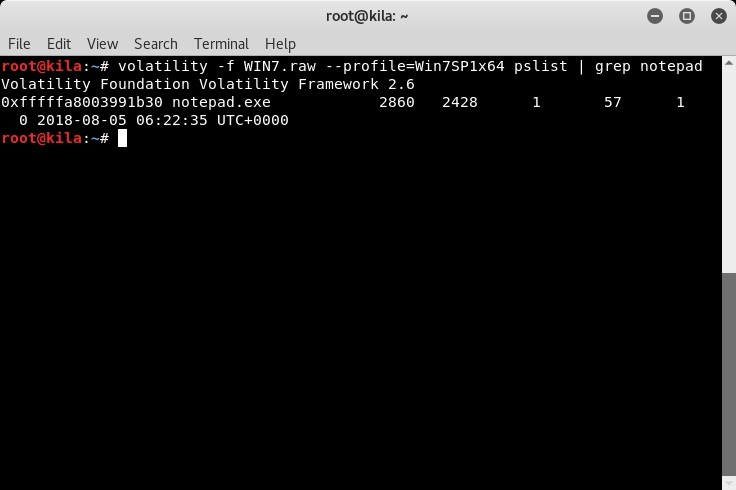
Task: Maximize the terminal window
Action: point(687,16)
